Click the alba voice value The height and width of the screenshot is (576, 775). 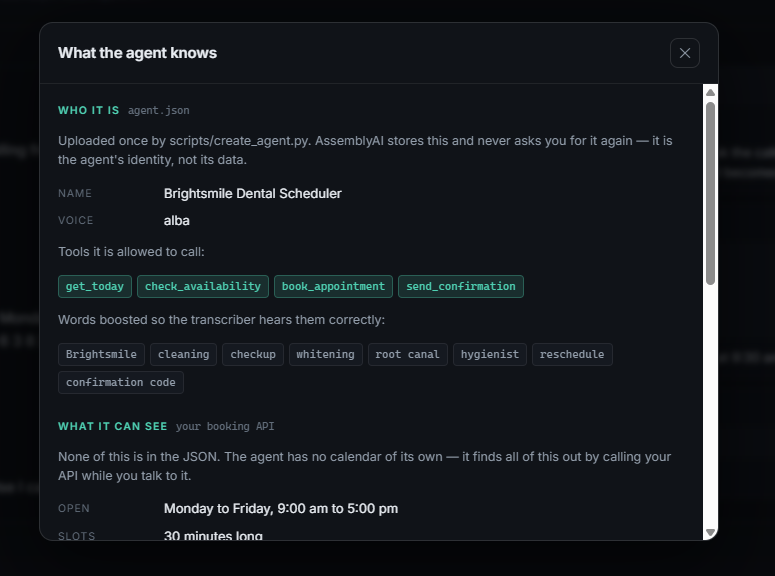point(176,221)
